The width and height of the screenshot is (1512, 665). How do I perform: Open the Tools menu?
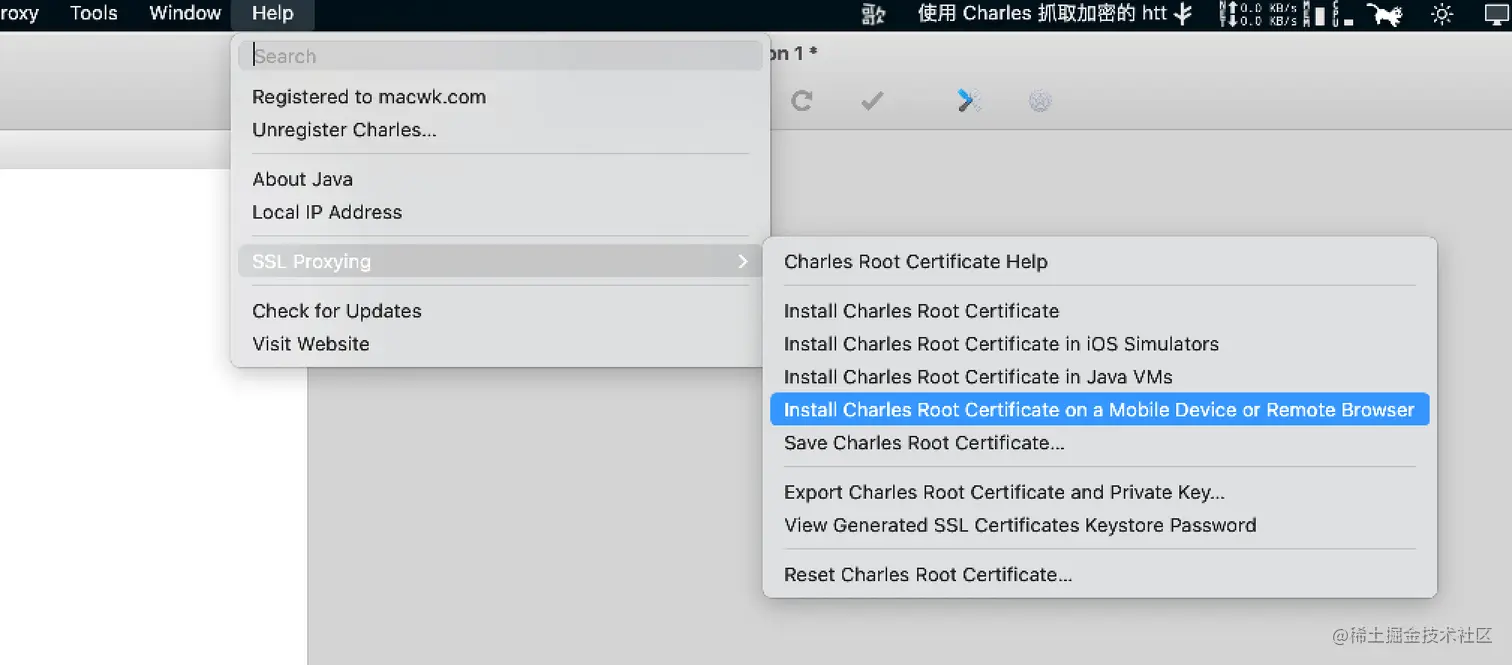pyautogui.click(x=93, y=13)
